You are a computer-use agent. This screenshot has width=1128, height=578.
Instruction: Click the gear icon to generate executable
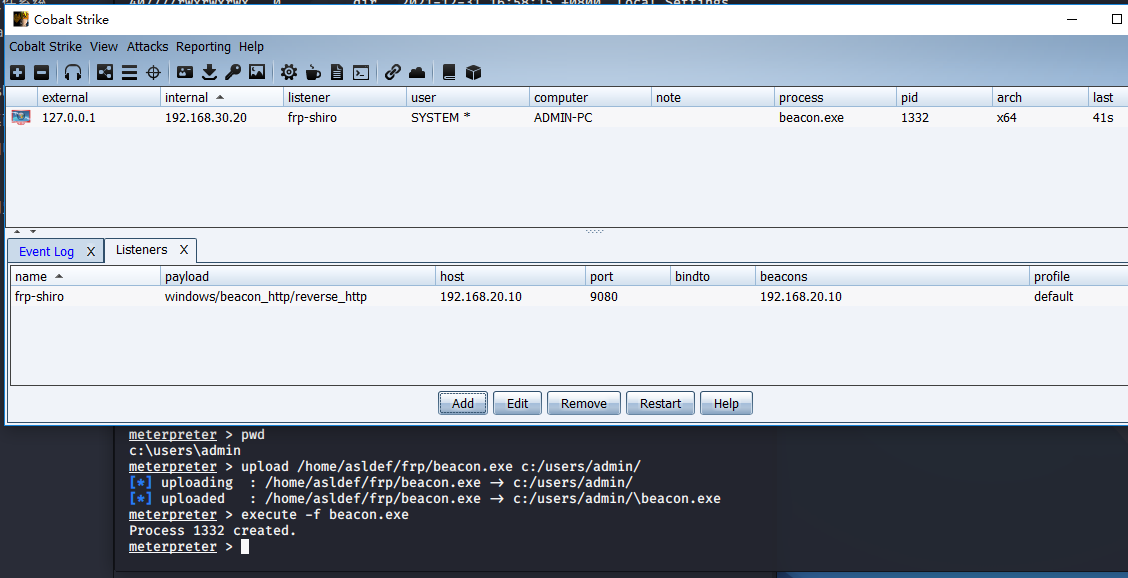(288, 72)
